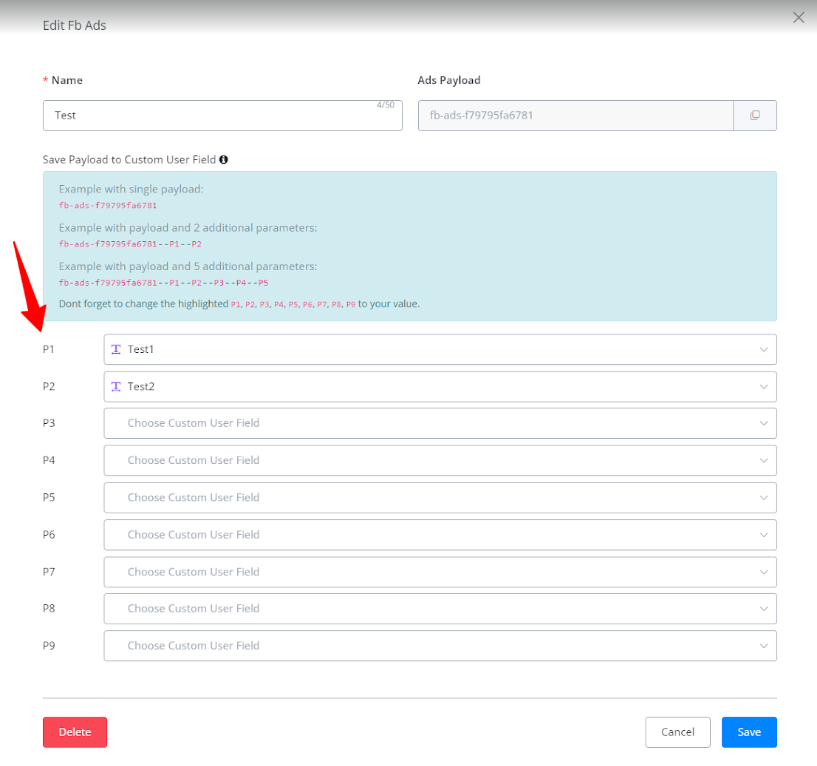Click the single payload example code text

pos(108,206)
